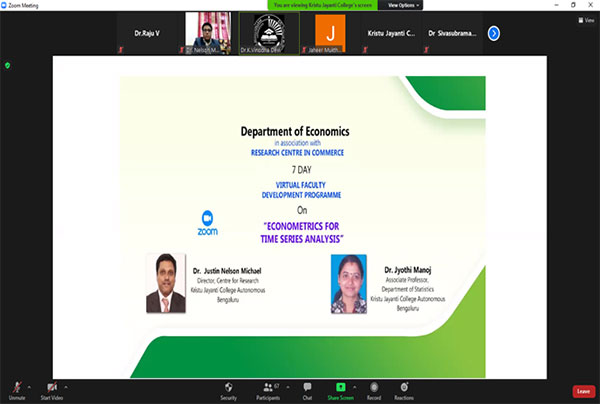Select Dr Sivasubrama... participant tile
Screen dimensions: 600x404
452,33
